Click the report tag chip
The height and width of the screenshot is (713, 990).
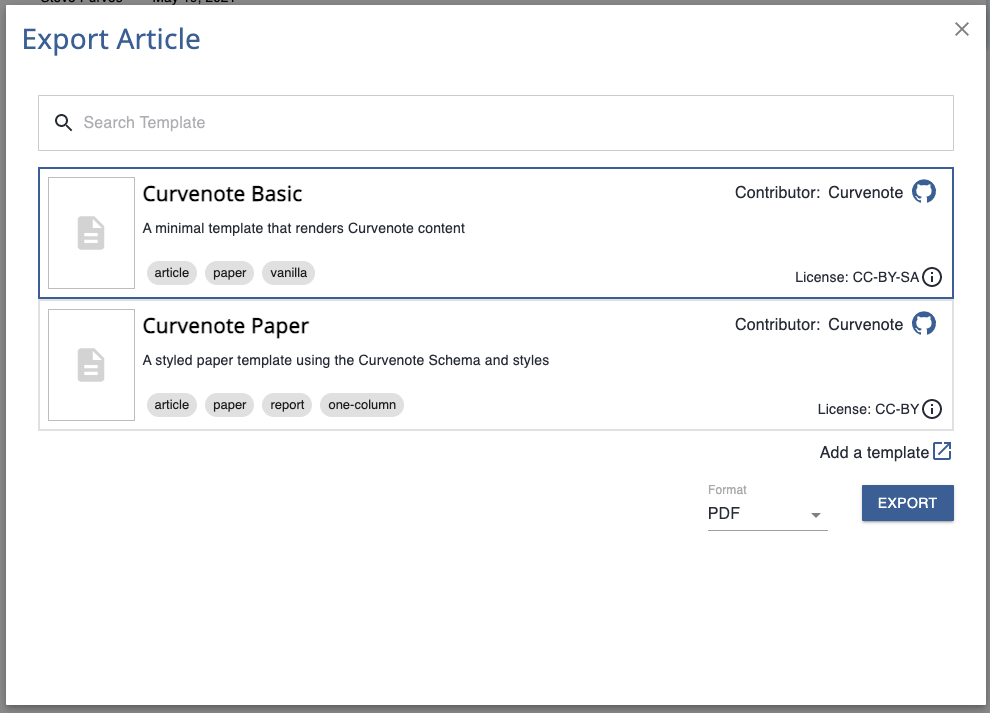point(287,405)
